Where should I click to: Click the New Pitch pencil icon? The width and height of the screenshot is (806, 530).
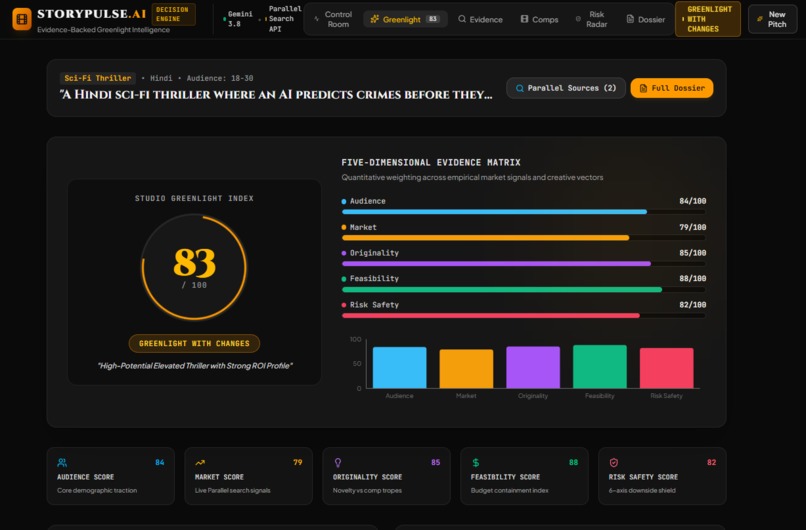tap(759, 19)
